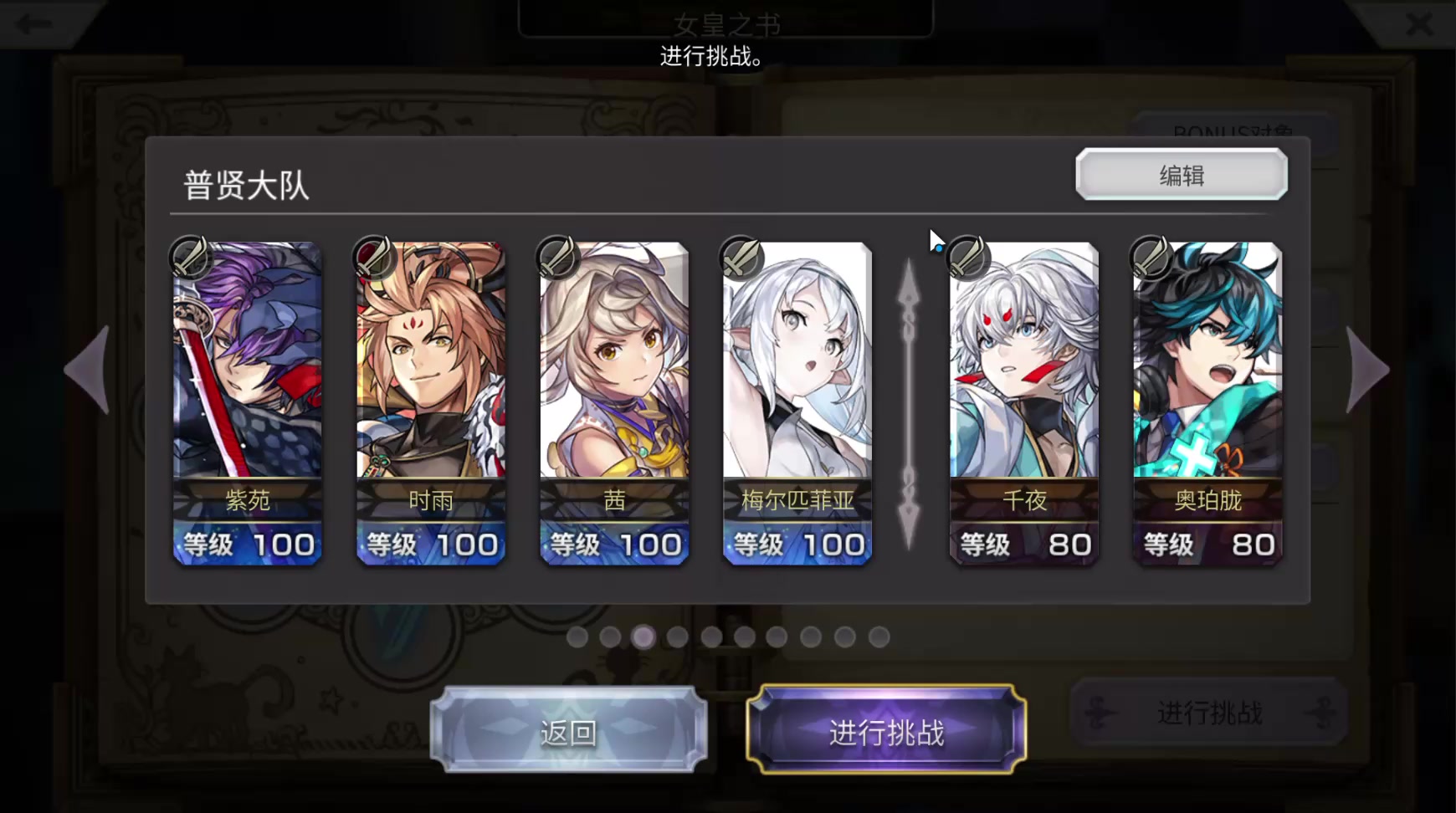Select the fourth team page dot

[x=677, y=637]
